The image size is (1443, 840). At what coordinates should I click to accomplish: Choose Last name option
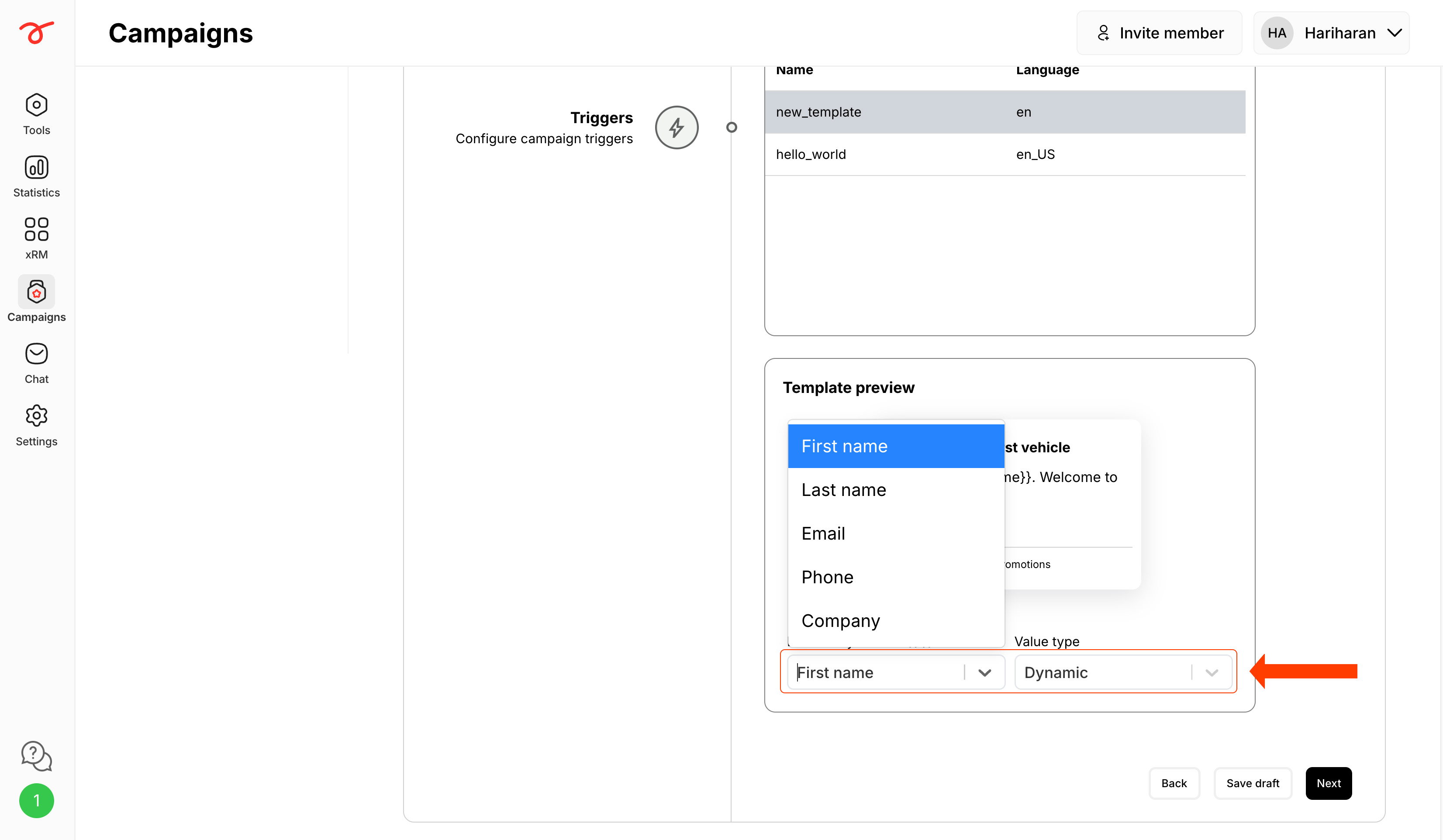pyautogui.click(x=896, y=489)
